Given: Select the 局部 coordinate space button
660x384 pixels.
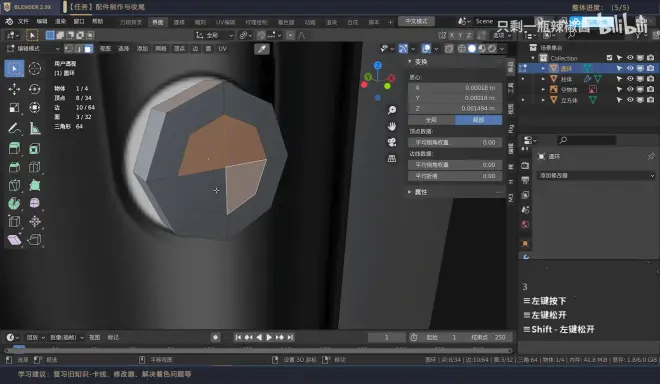Looking at the screenshot, I should [x=479, y=120].
